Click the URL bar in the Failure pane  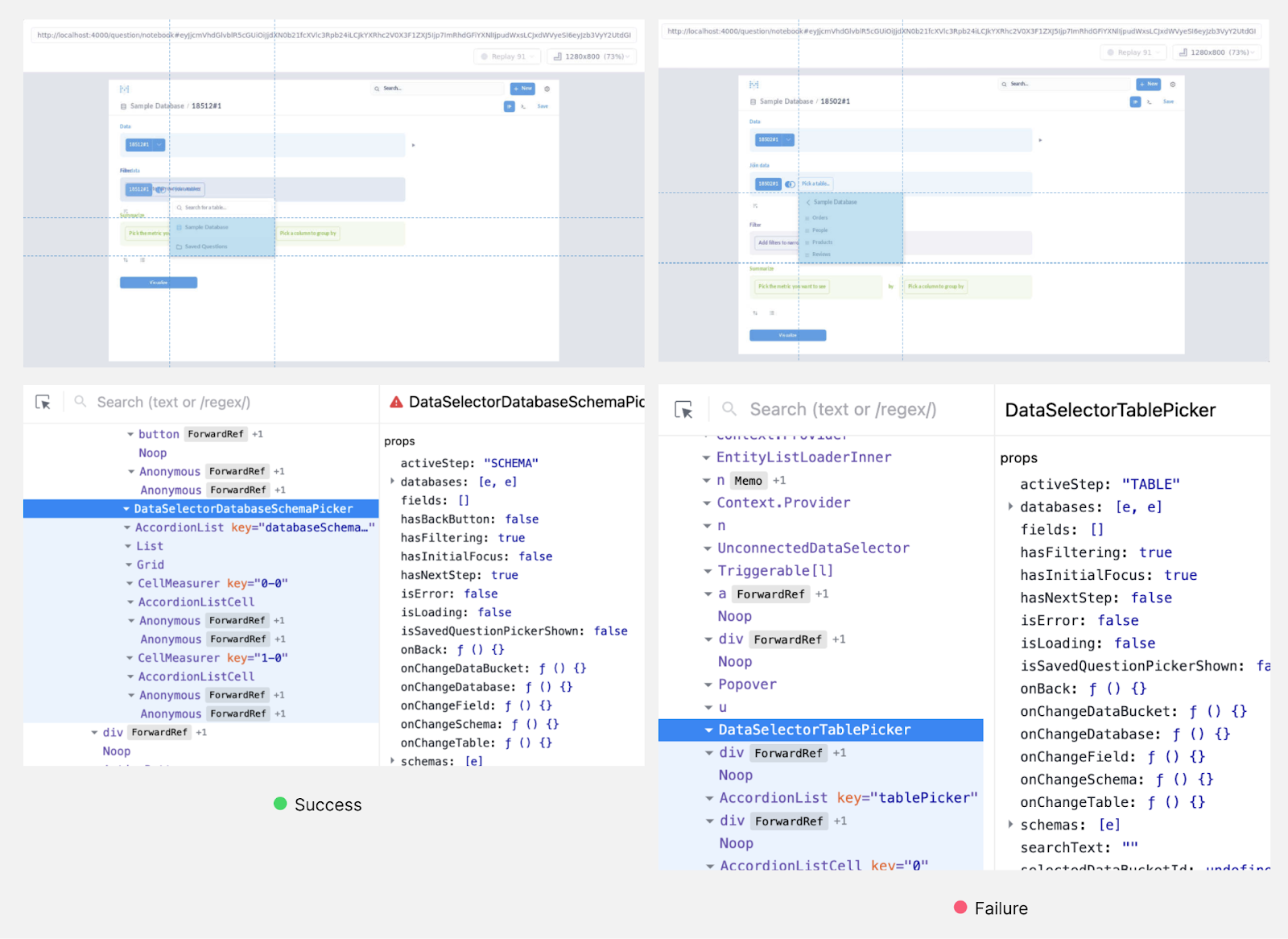point(960,31)
